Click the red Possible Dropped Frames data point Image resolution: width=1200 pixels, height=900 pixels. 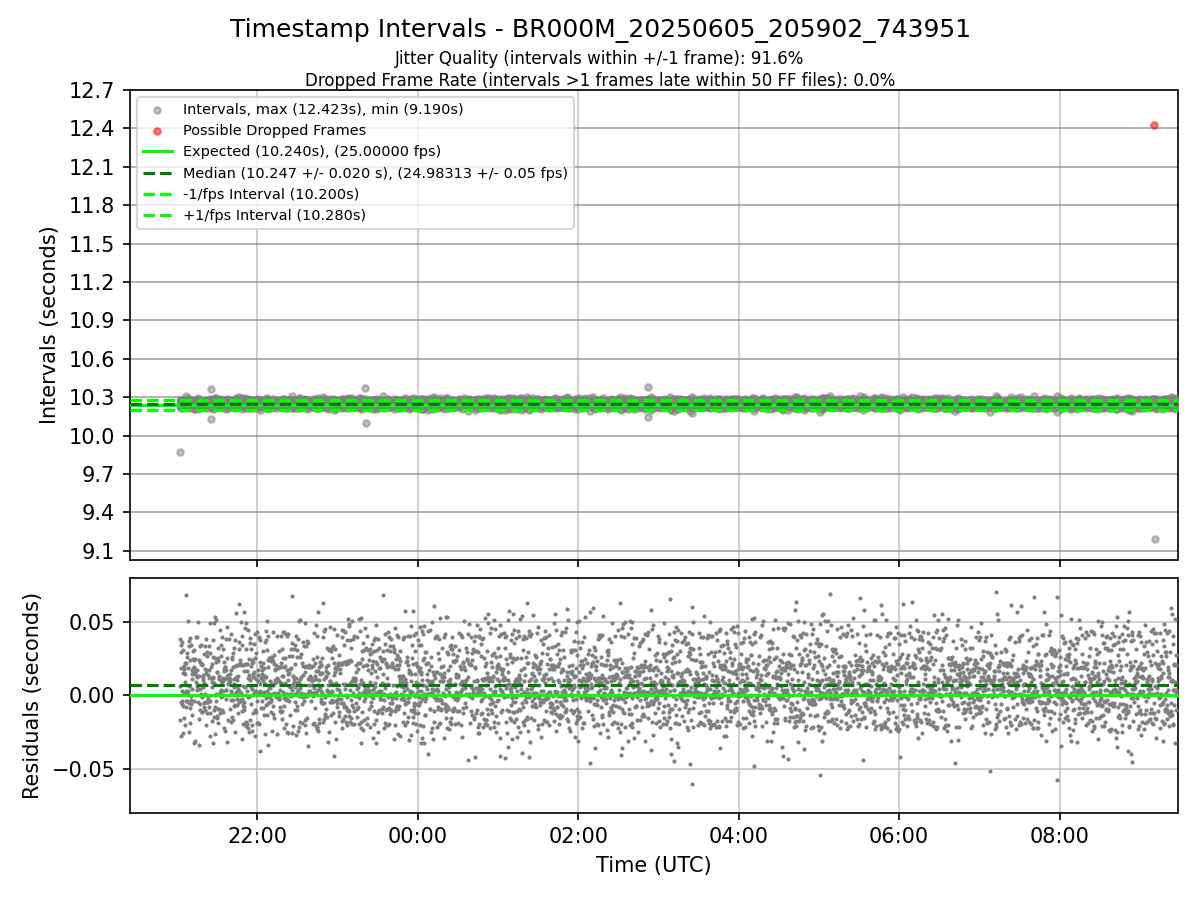click(1154, 125)
